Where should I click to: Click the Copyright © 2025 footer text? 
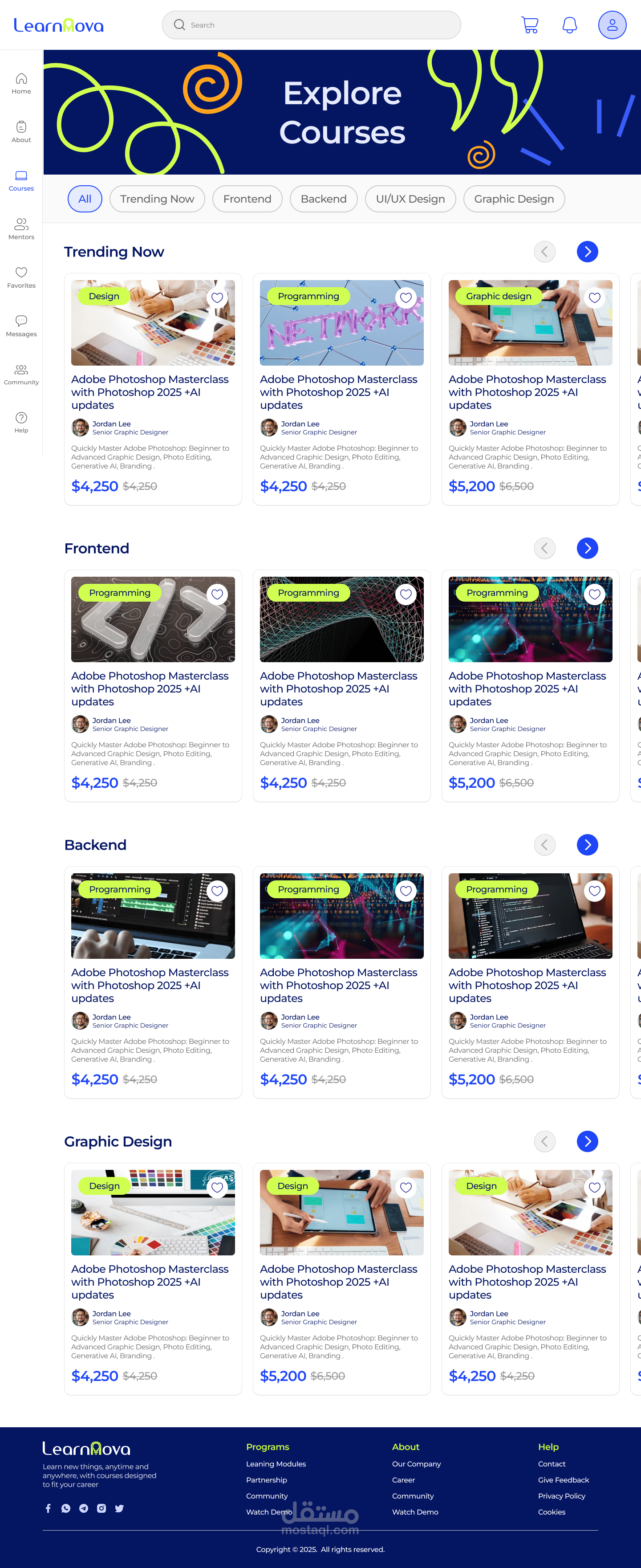point(320,1549)
